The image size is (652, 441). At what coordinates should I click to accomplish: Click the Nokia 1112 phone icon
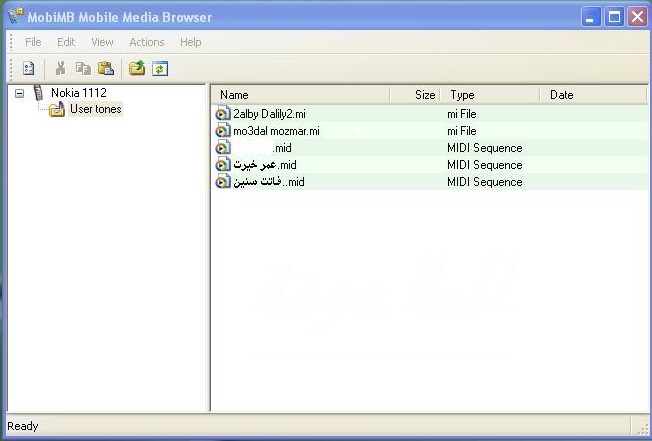pos(38,93)
